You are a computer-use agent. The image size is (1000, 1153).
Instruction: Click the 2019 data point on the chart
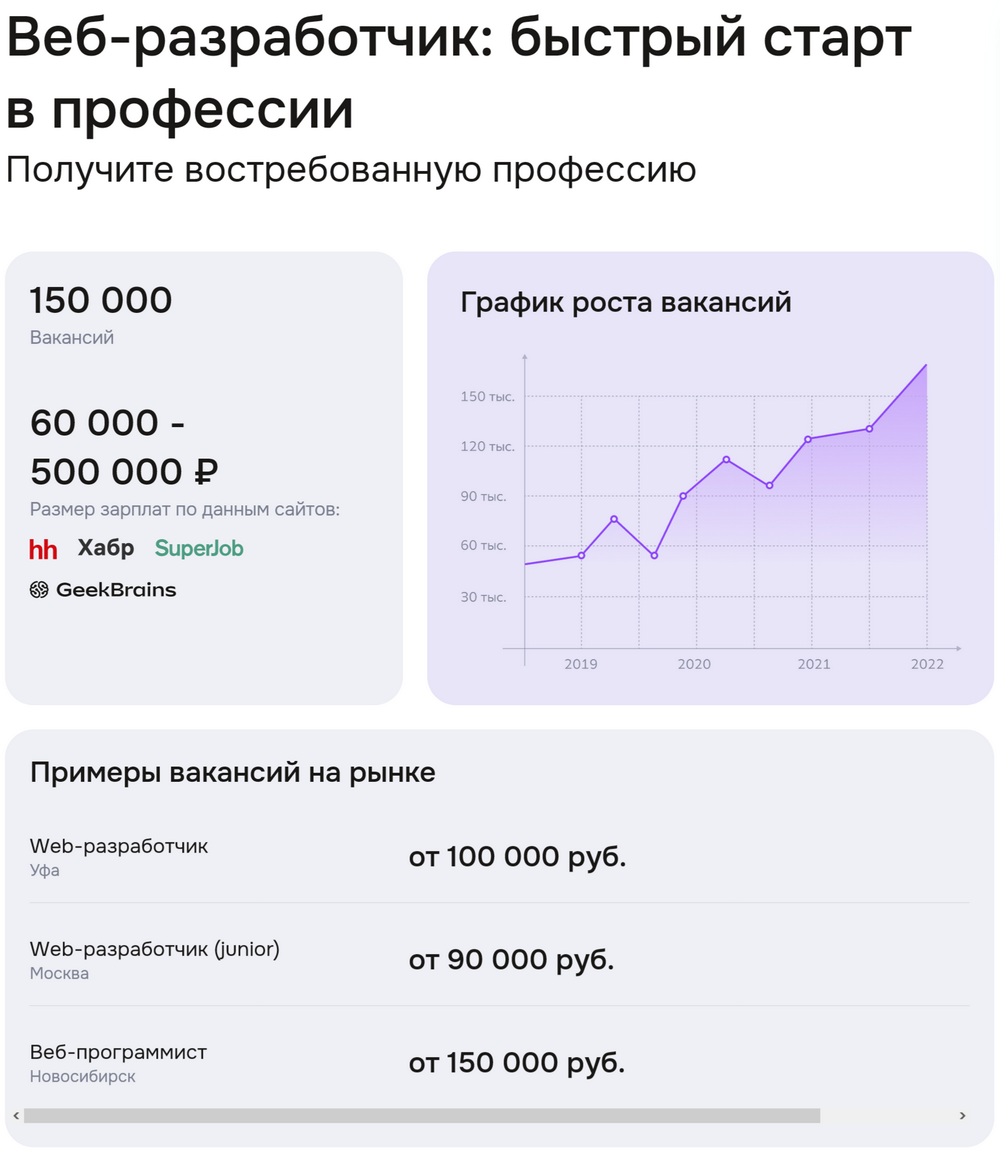(582, 555)
